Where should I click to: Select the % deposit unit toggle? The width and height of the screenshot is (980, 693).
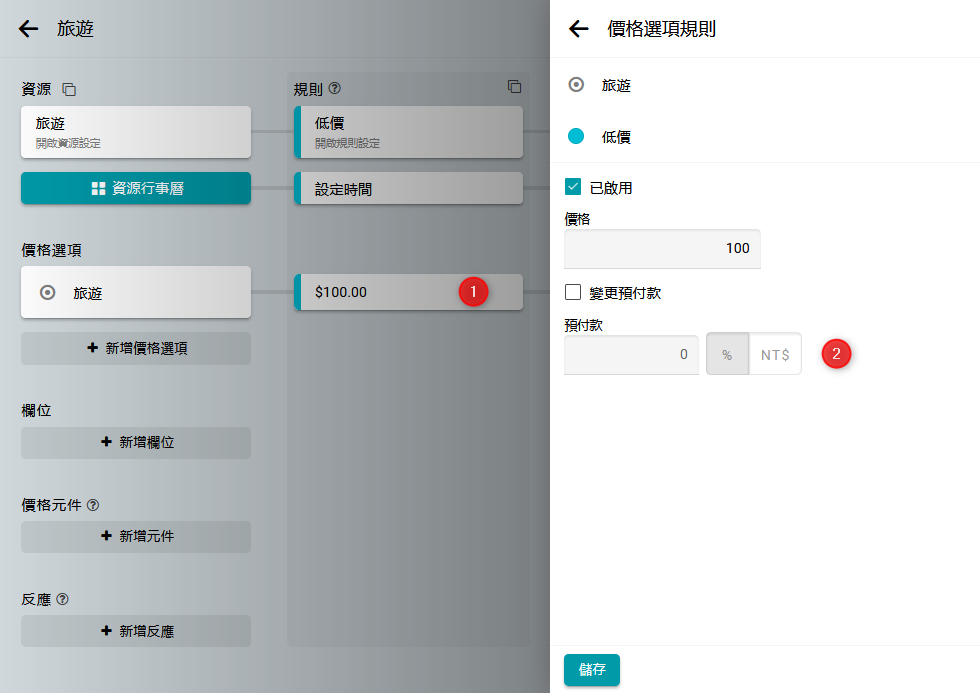[x=727, y=354]
